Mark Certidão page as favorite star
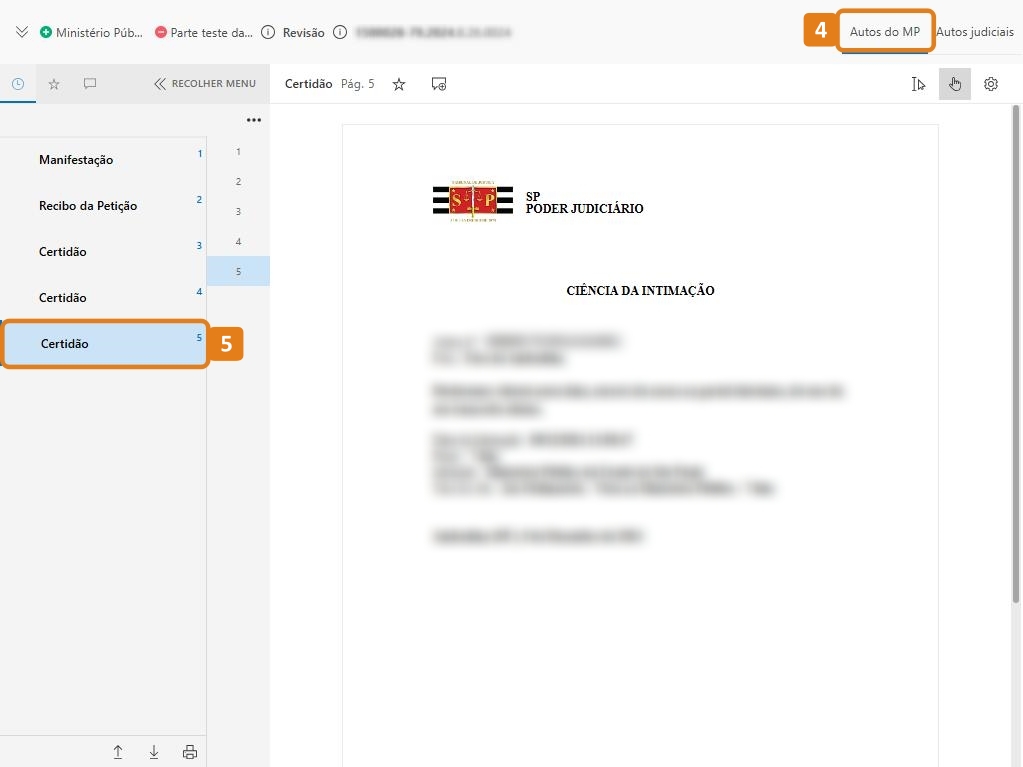1023x767 pixels. (399, 84)
